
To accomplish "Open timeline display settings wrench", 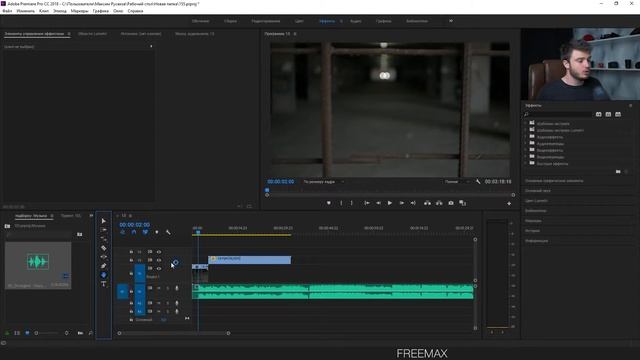I will point(168,232).
